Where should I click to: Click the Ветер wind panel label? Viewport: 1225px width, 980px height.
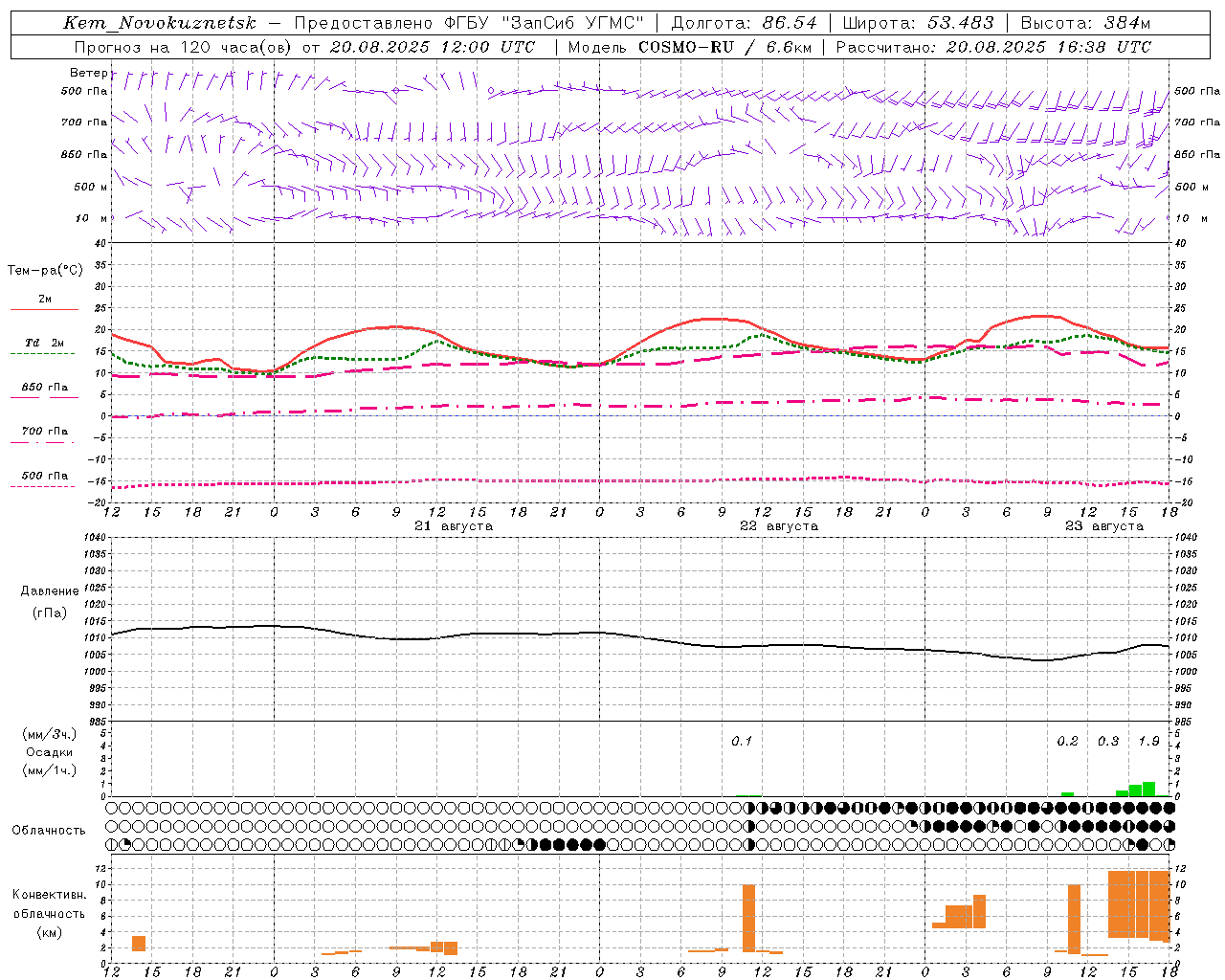[x=88, y=73]
